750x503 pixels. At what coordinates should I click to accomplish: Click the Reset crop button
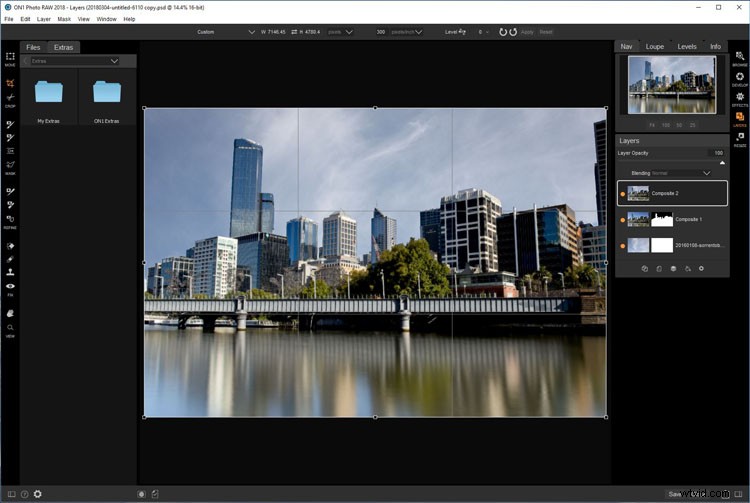click(546, 32)
